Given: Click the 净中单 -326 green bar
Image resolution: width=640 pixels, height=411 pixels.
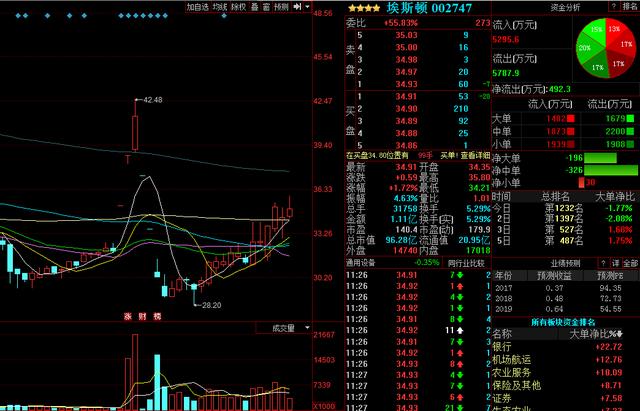Looking at the screenshot, I should pos(611,170).
